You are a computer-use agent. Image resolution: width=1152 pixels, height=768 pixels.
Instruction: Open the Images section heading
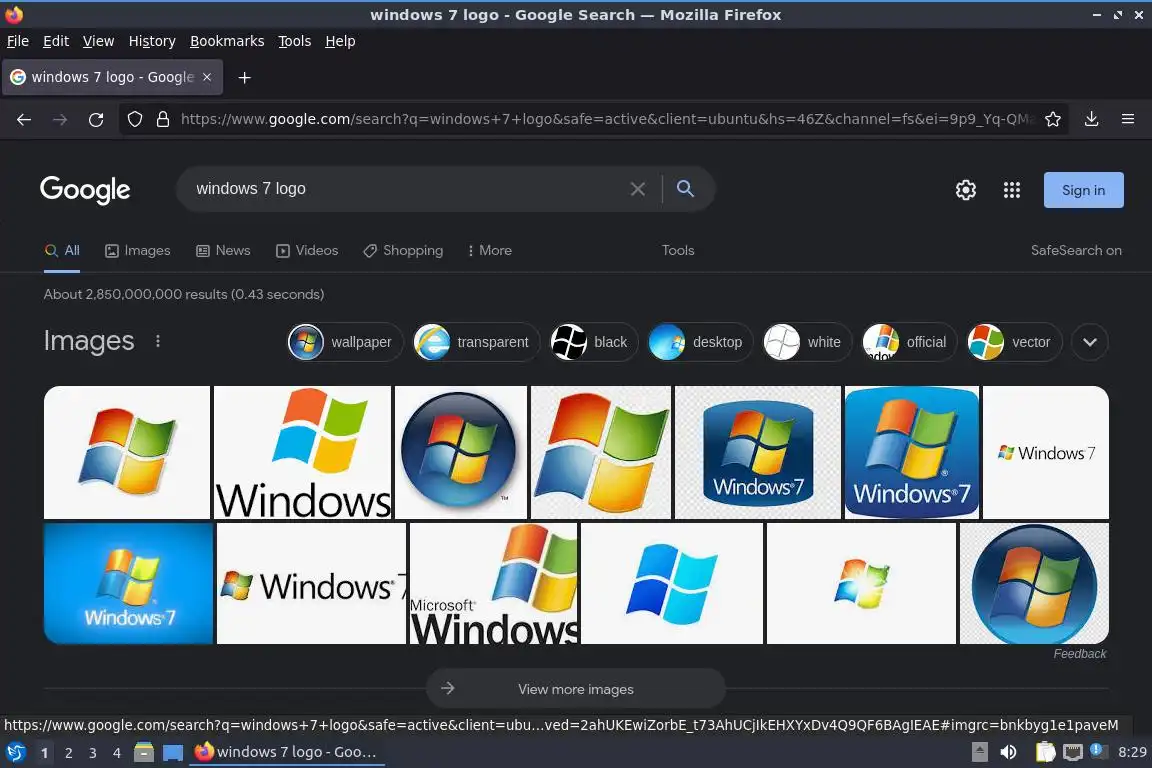(89, 341)
